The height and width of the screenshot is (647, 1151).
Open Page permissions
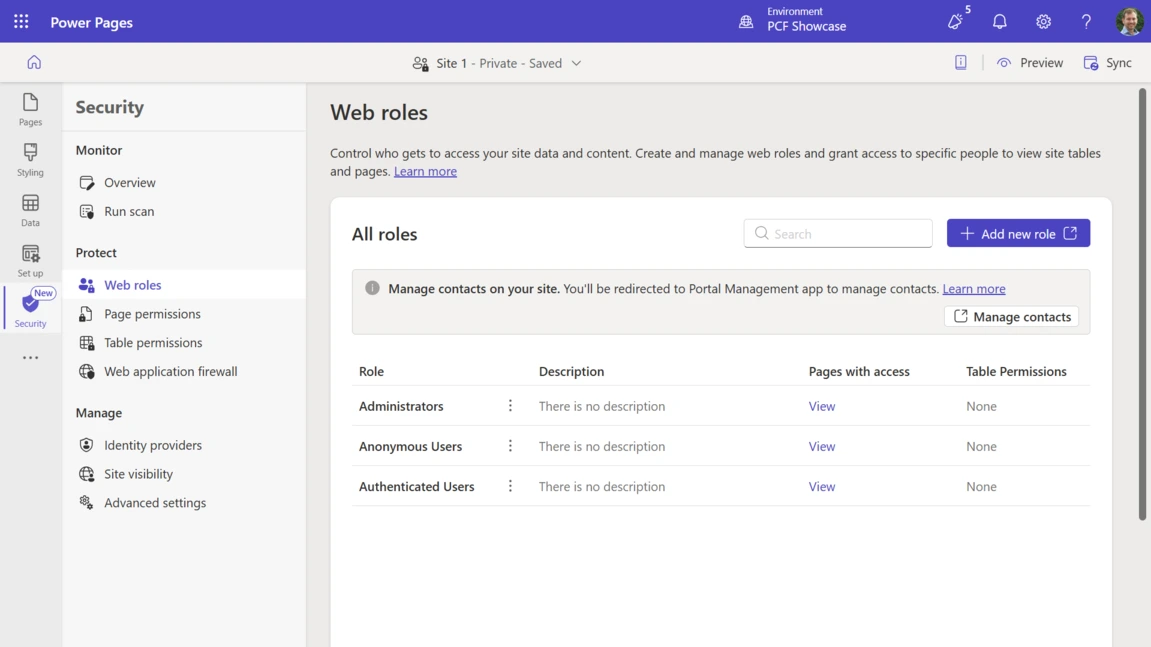pos(184,314)
